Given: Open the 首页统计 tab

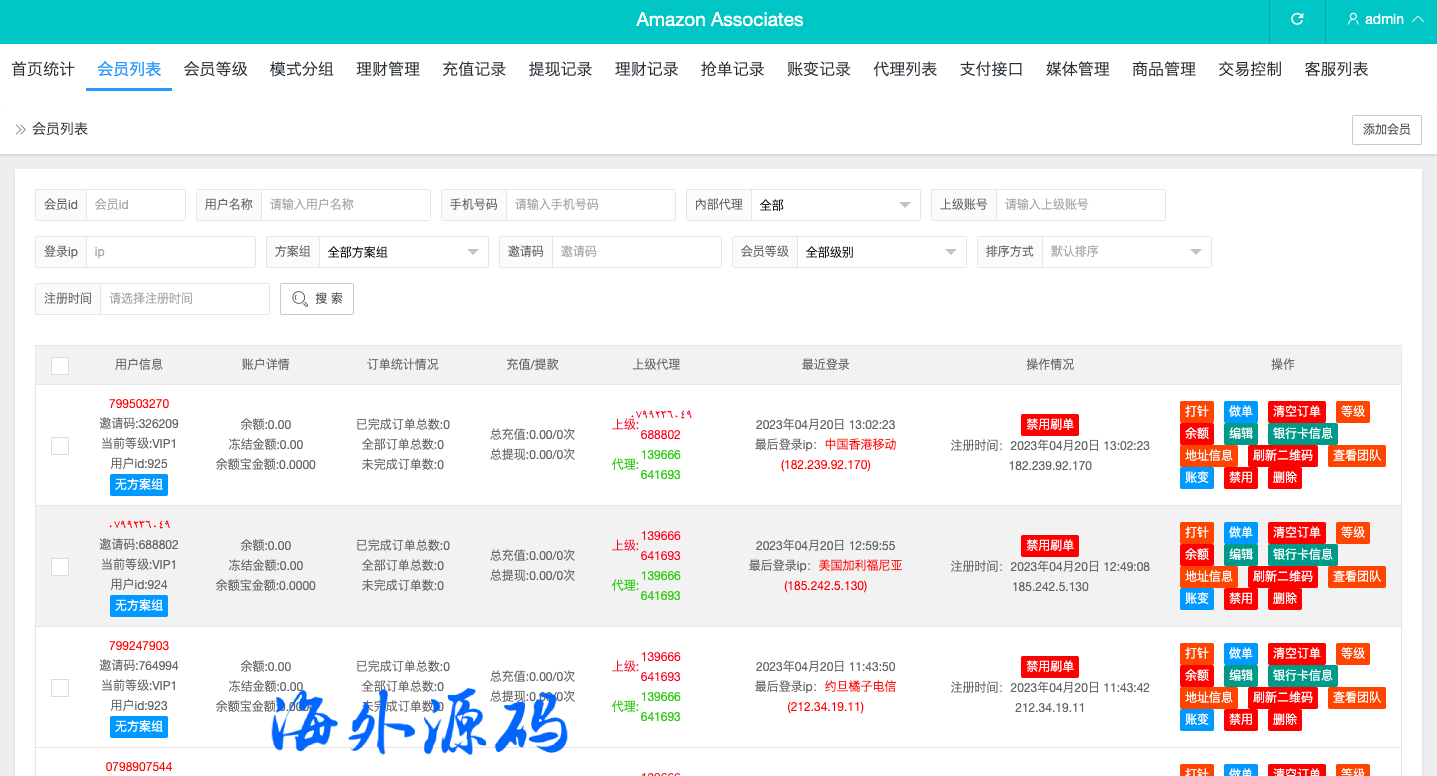Looking at the screenshot, I should pyautogui.click(x=43, y=69).
